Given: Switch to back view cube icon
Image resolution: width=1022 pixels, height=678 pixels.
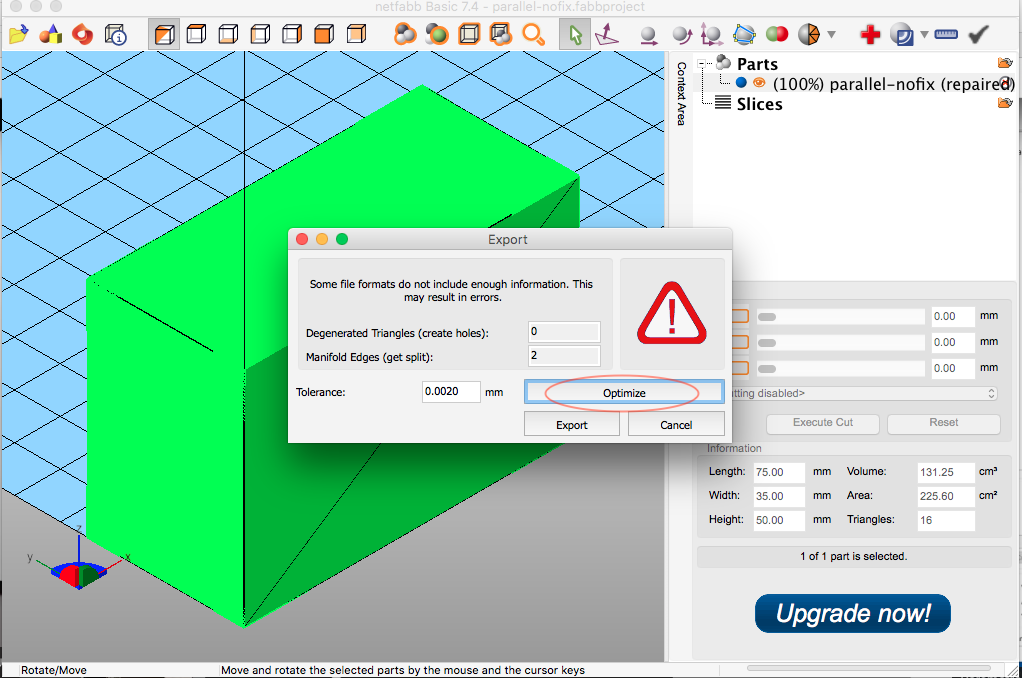Looking at the screenshot, I should coord(356,34).
